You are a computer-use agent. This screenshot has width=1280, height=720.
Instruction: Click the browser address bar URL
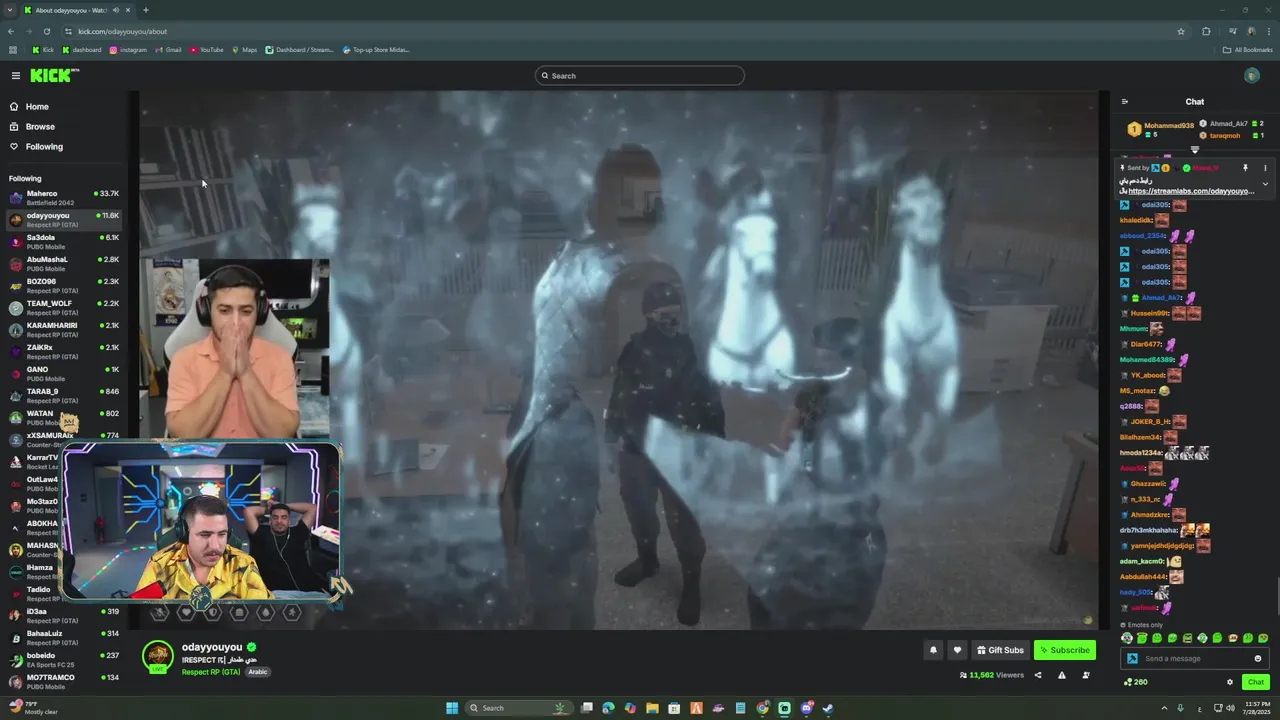[x=122, y=31]
